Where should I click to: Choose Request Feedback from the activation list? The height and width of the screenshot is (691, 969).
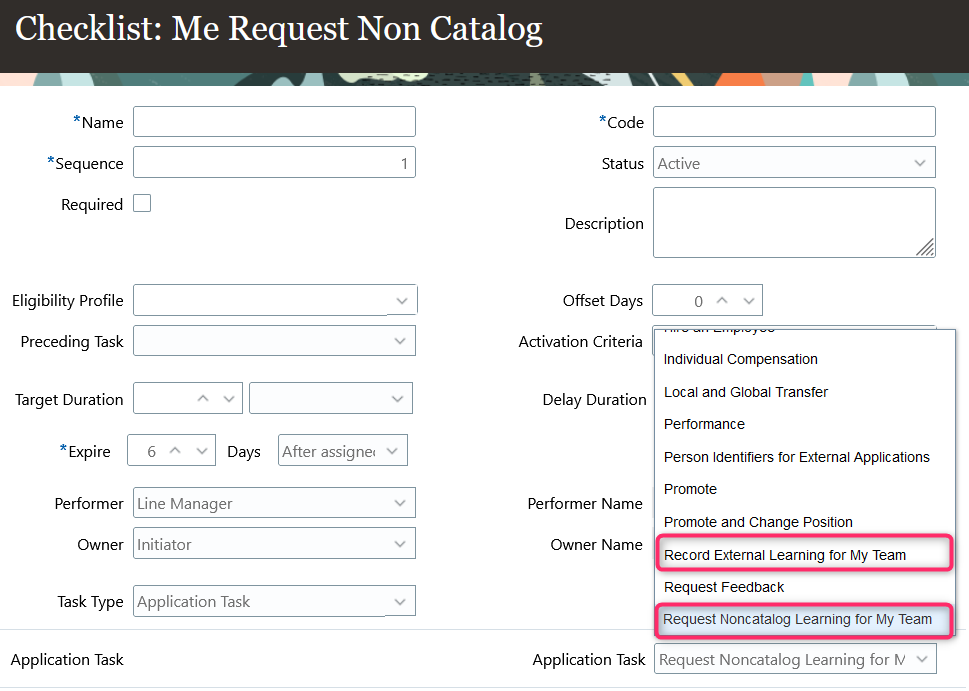722,587
